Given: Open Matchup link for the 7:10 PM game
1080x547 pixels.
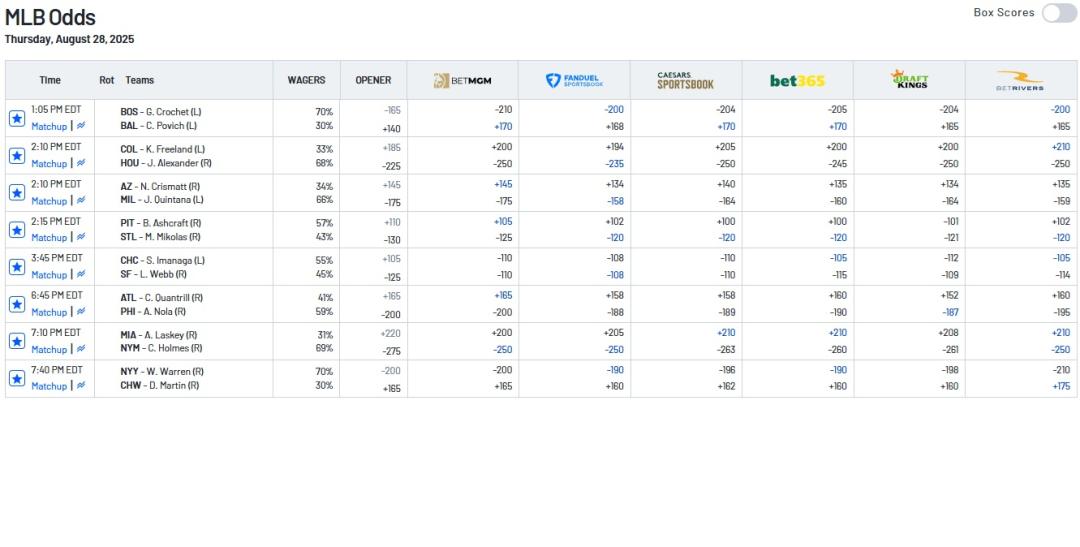Looking at the screenshot, I should (x=49, y=350).
